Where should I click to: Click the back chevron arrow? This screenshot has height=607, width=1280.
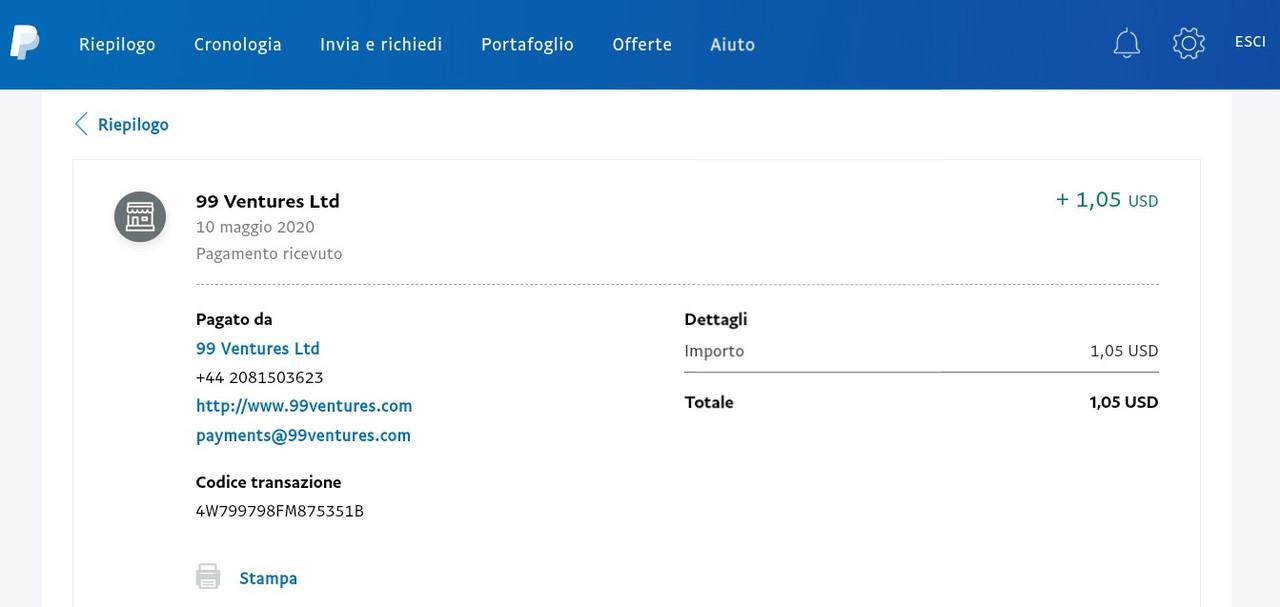(x=81, y=124)
